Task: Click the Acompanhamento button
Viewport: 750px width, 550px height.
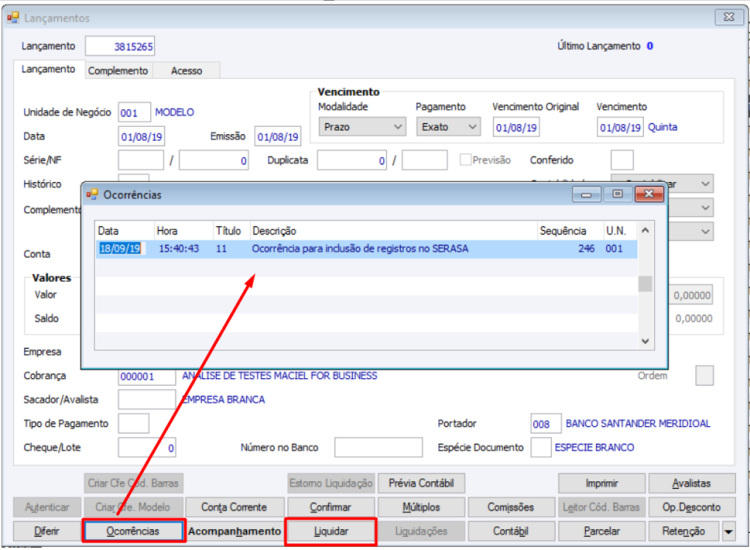Action: [x=234, y=531]
